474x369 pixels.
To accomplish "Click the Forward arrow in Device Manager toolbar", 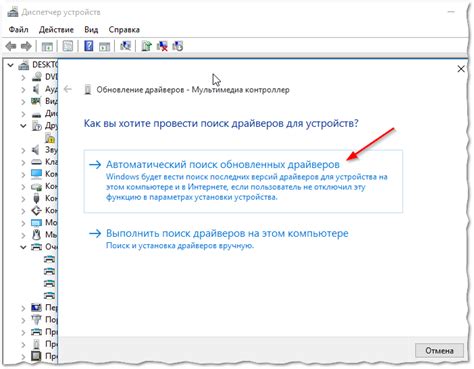I will pos(26,46).
